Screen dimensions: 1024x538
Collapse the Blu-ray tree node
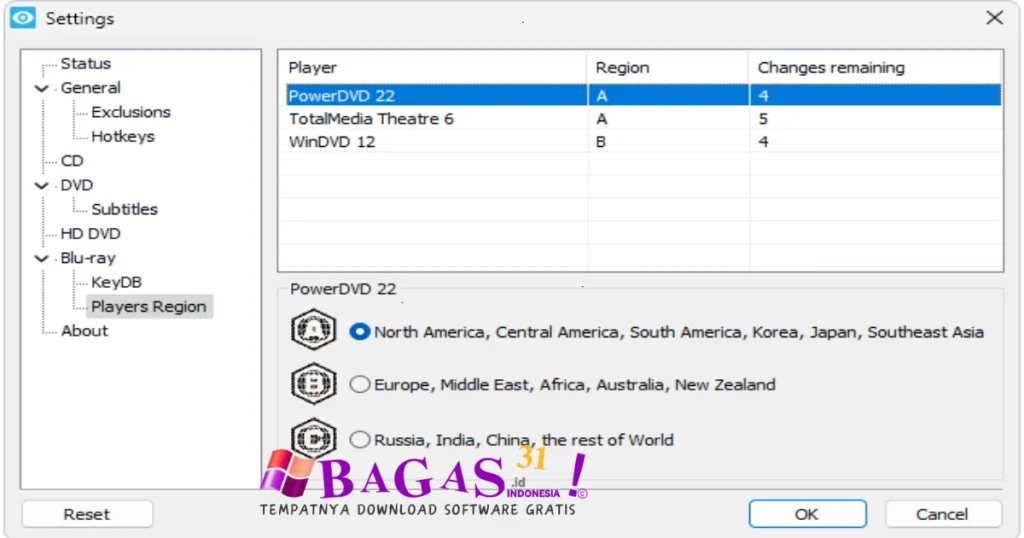point(41,259)
